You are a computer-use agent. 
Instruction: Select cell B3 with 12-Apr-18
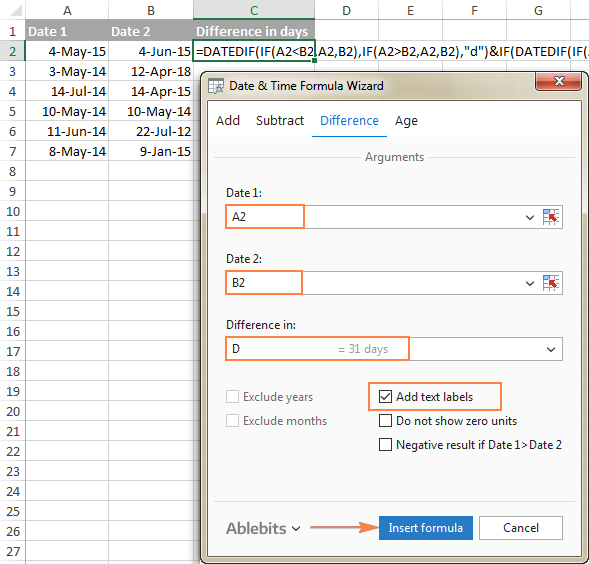[151, 71]
